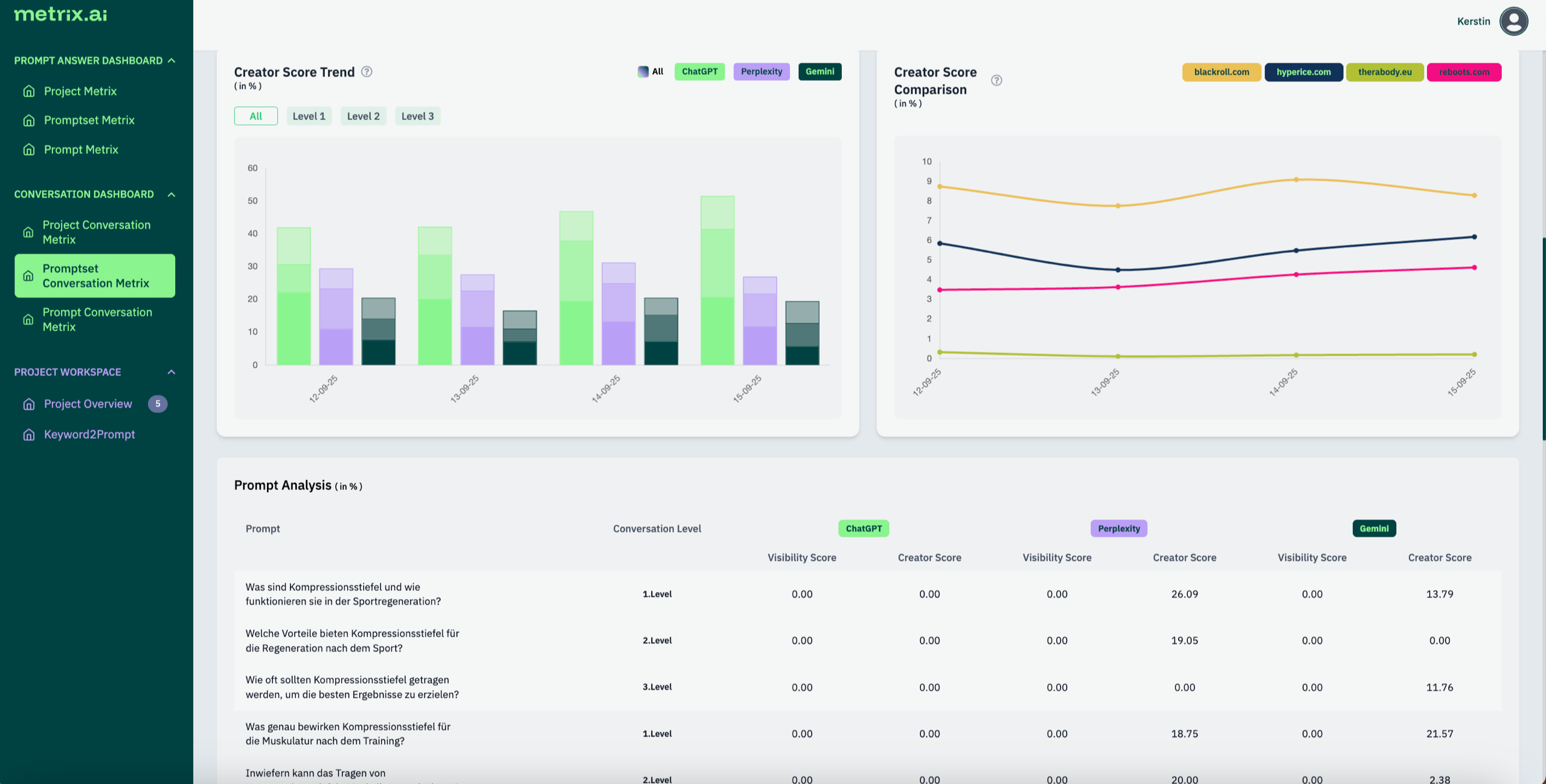The height and width of the screenshot is (784, 1546).
Task: Open Kerstin's user profile avatar
Action: tap(1513, 22)
